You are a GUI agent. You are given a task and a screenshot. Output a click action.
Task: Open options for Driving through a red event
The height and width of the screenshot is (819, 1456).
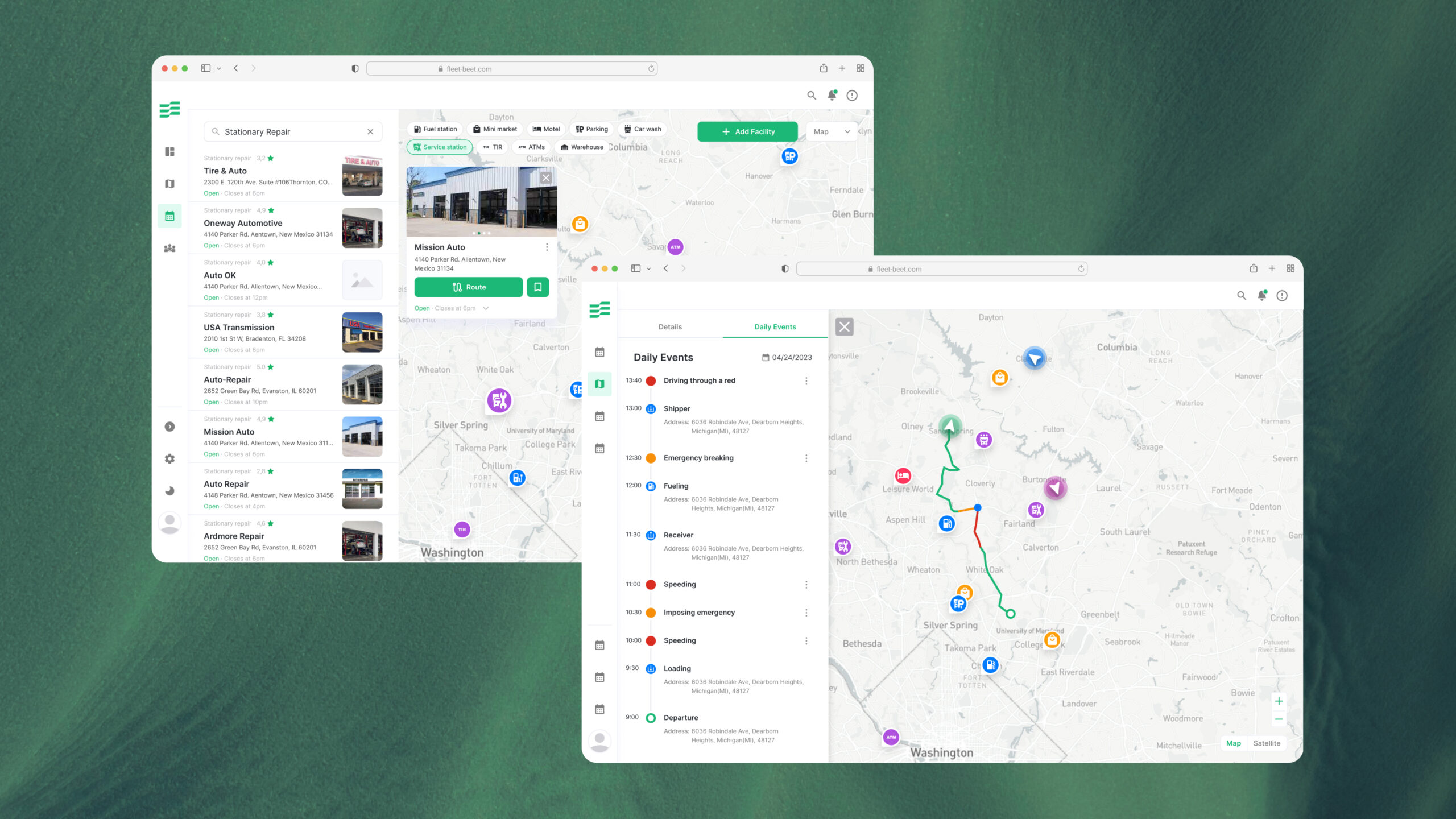click(x=806, y=381)
